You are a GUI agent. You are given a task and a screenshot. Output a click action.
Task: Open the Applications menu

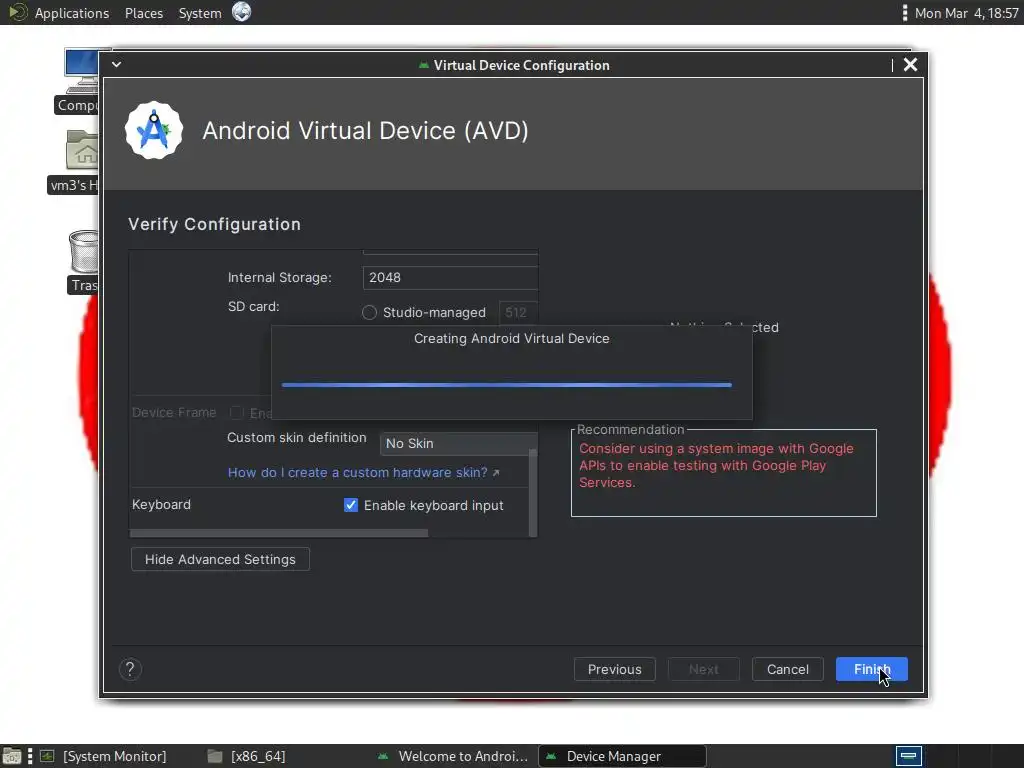tap(72, 13)
